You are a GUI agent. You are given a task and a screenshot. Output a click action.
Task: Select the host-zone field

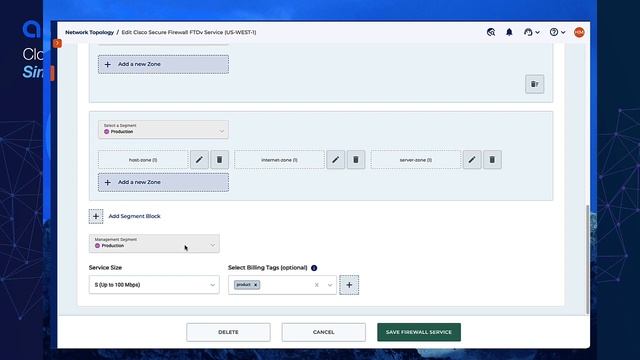click(143, 160)
